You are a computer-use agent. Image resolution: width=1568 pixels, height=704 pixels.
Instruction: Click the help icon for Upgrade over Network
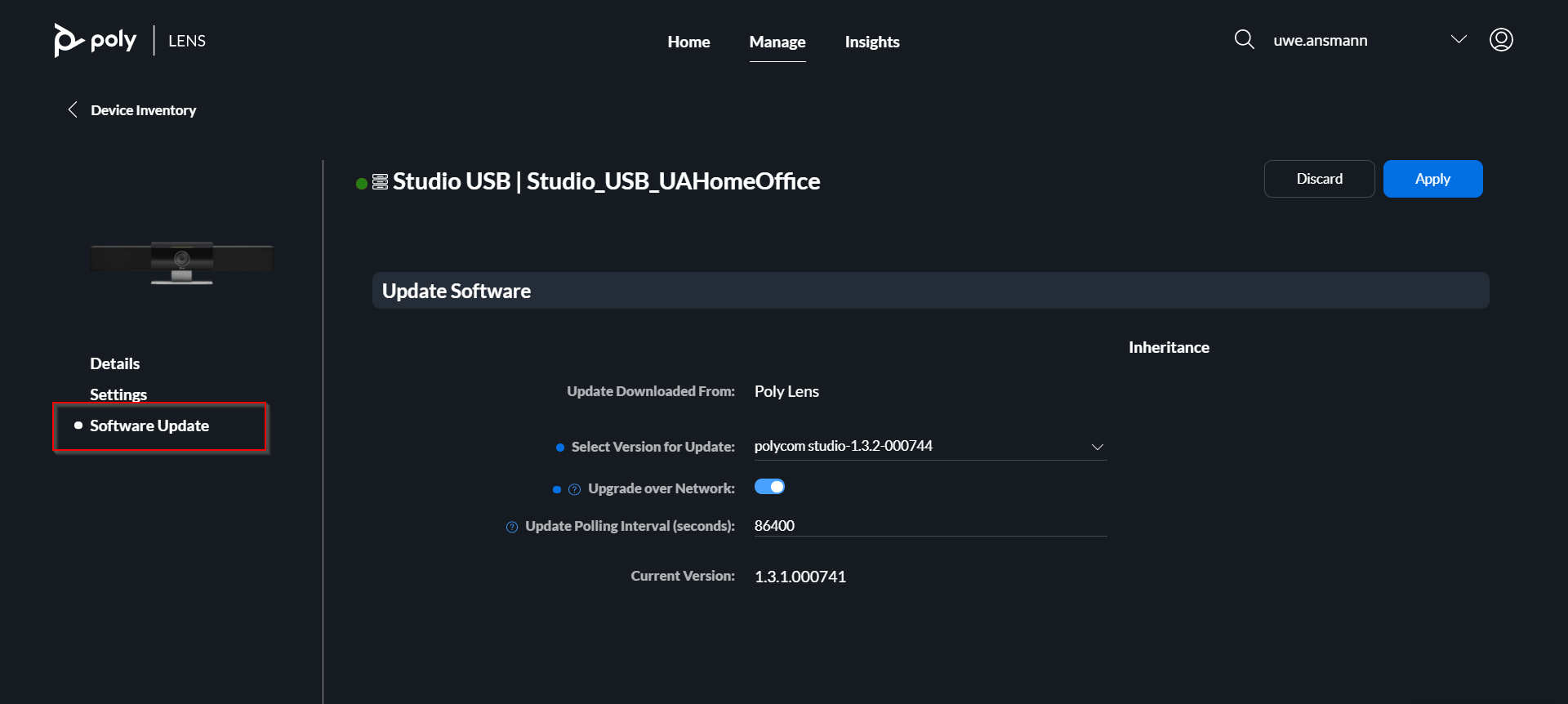click(574, 489)
